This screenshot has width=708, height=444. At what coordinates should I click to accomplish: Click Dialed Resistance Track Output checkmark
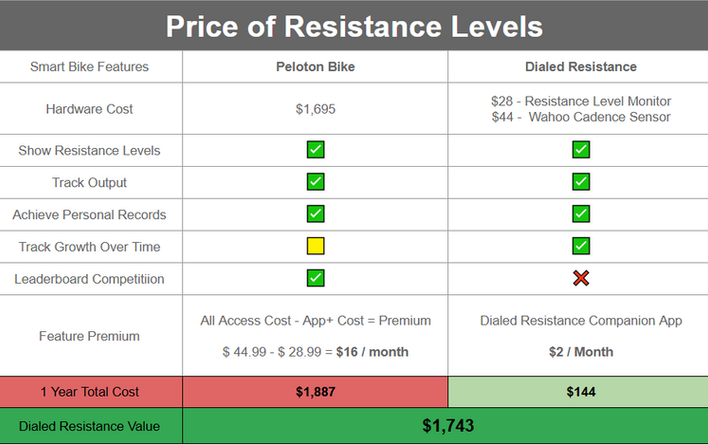pyautogui.click(x=581, y=183)
